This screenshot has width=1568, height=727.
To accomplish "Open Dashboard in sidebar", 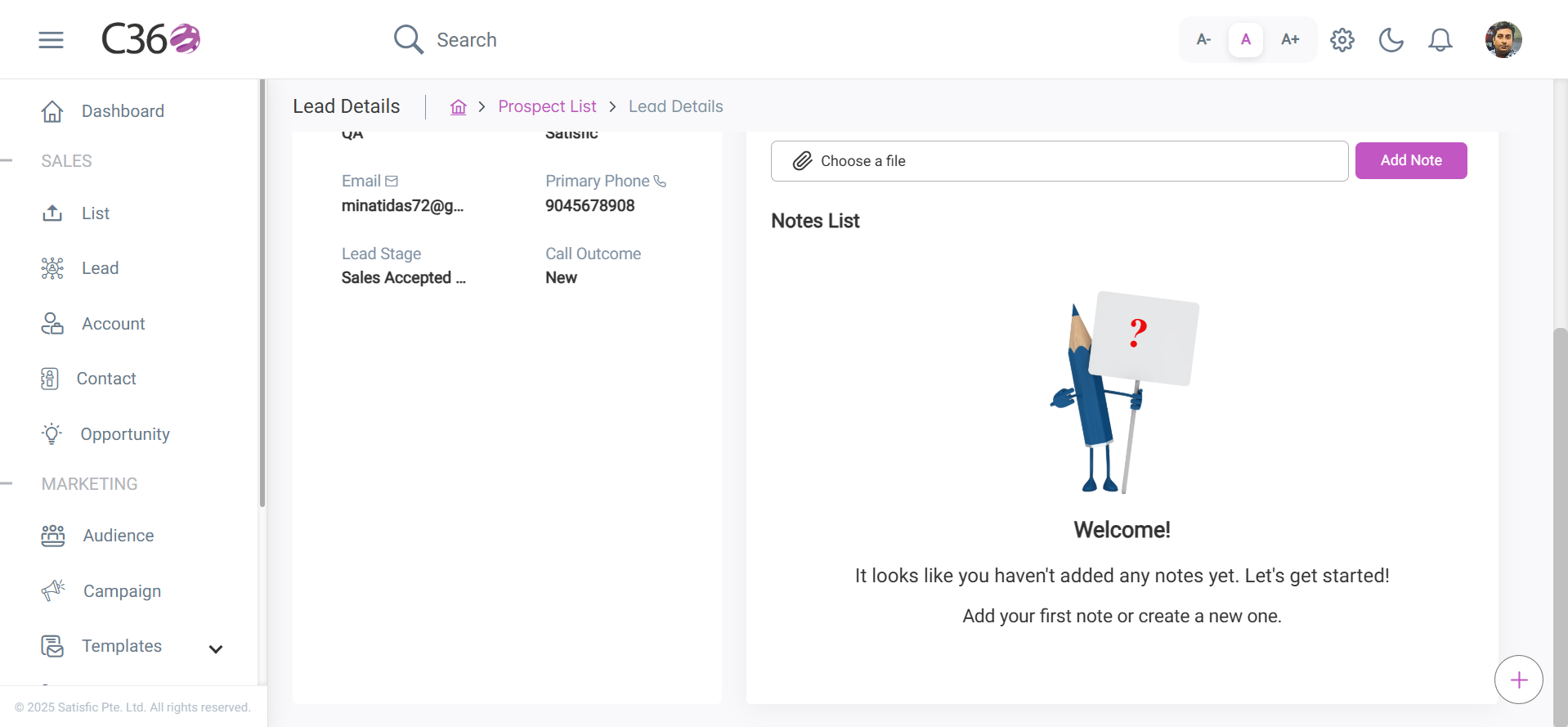I will point(123,111).
